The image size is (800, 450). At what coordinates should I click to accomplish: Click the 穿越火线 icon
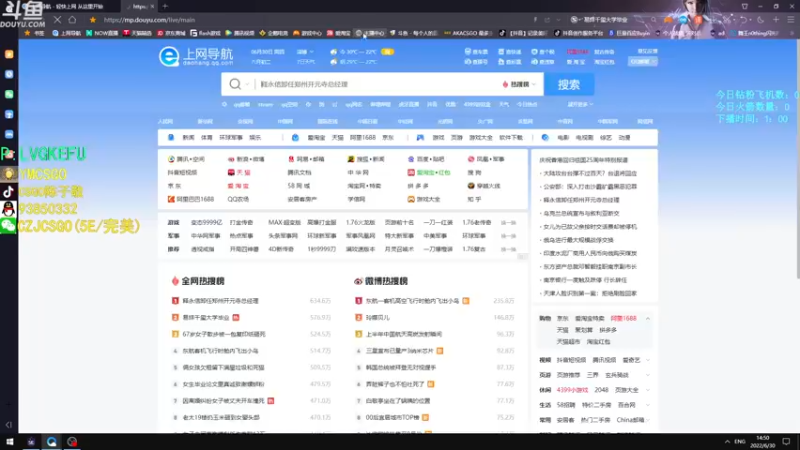471,186
